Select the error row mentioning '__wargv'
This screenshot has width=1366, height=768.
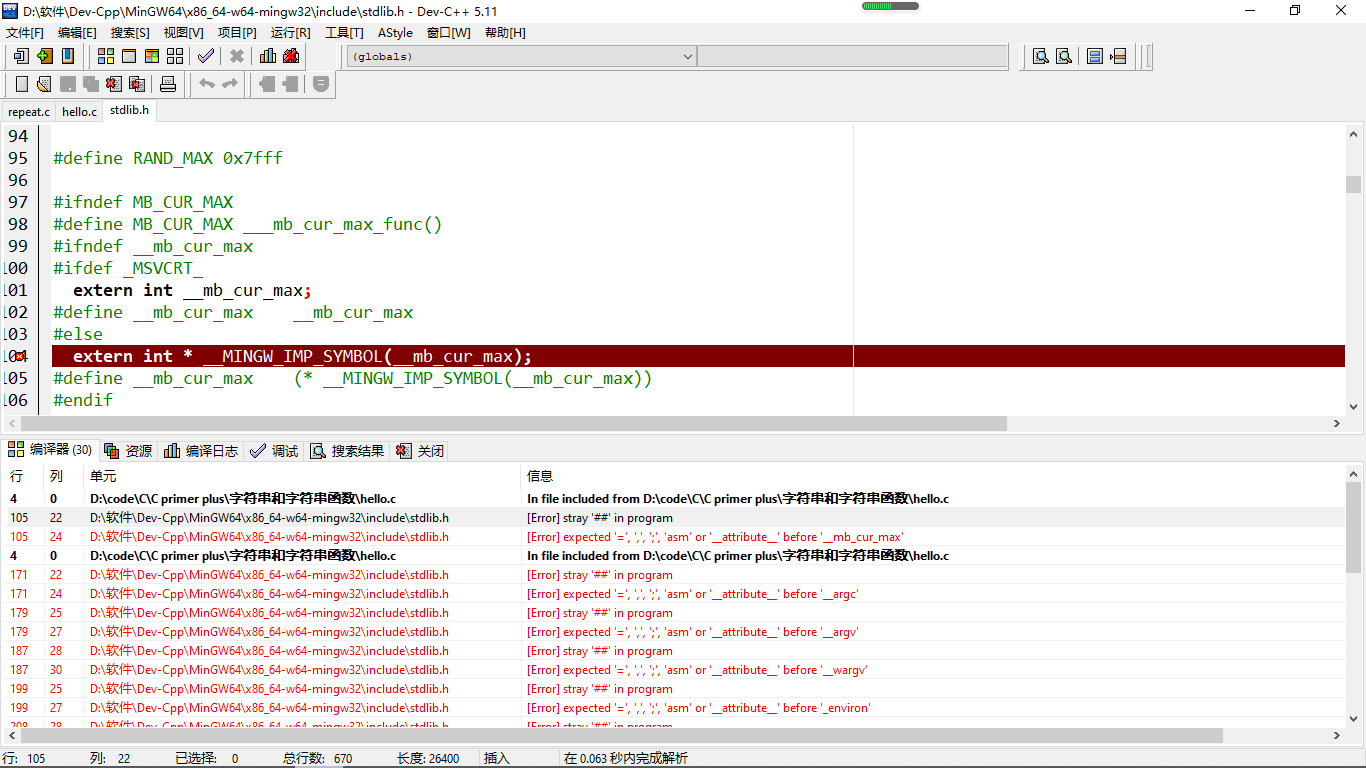click(673, 670)
